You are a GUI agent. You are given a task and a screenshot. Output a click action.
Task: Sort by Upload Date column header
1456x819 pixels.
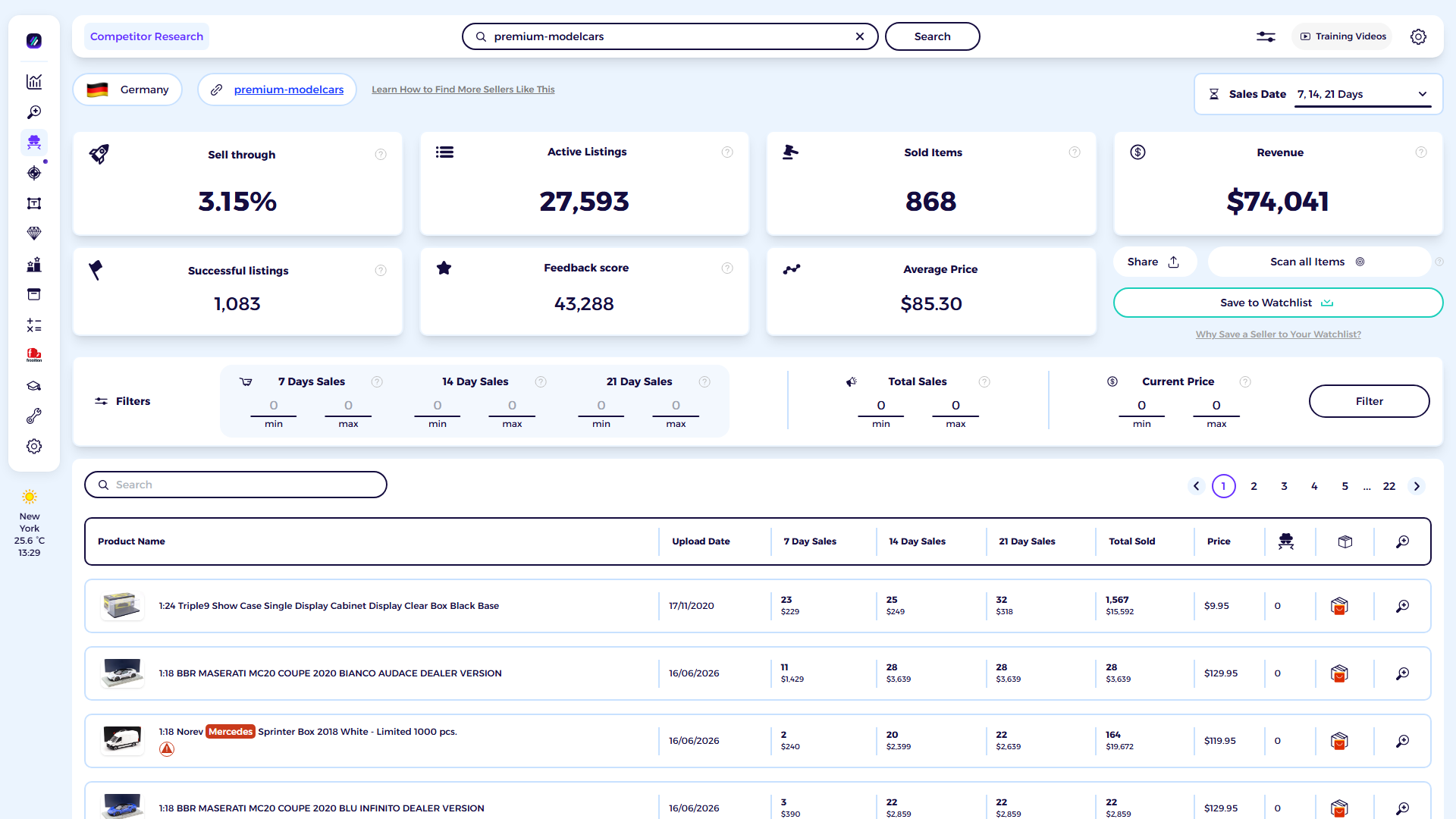(x=701, y=541)
